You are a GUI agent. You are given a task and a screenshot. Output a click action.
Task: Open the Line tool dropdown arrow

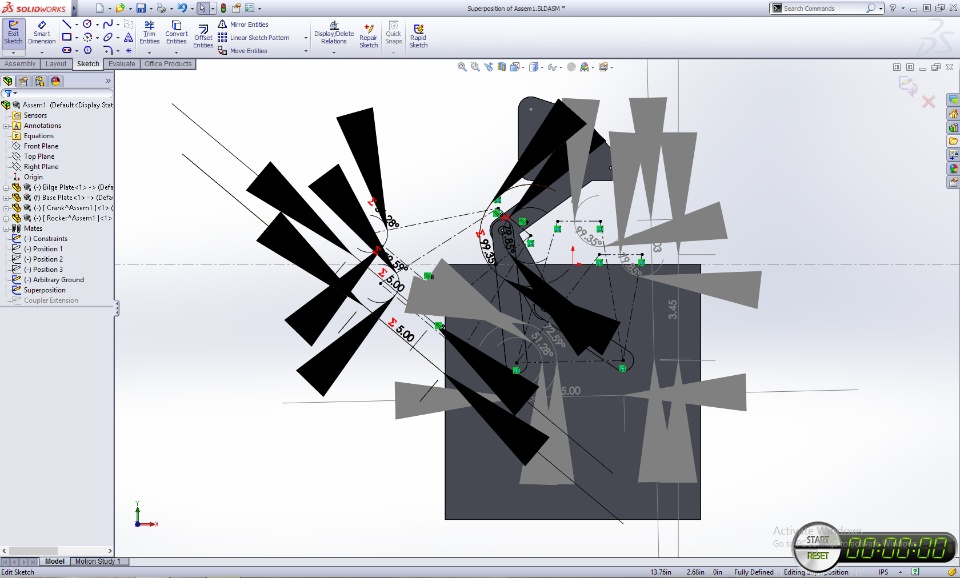click(x=76, y=24)
